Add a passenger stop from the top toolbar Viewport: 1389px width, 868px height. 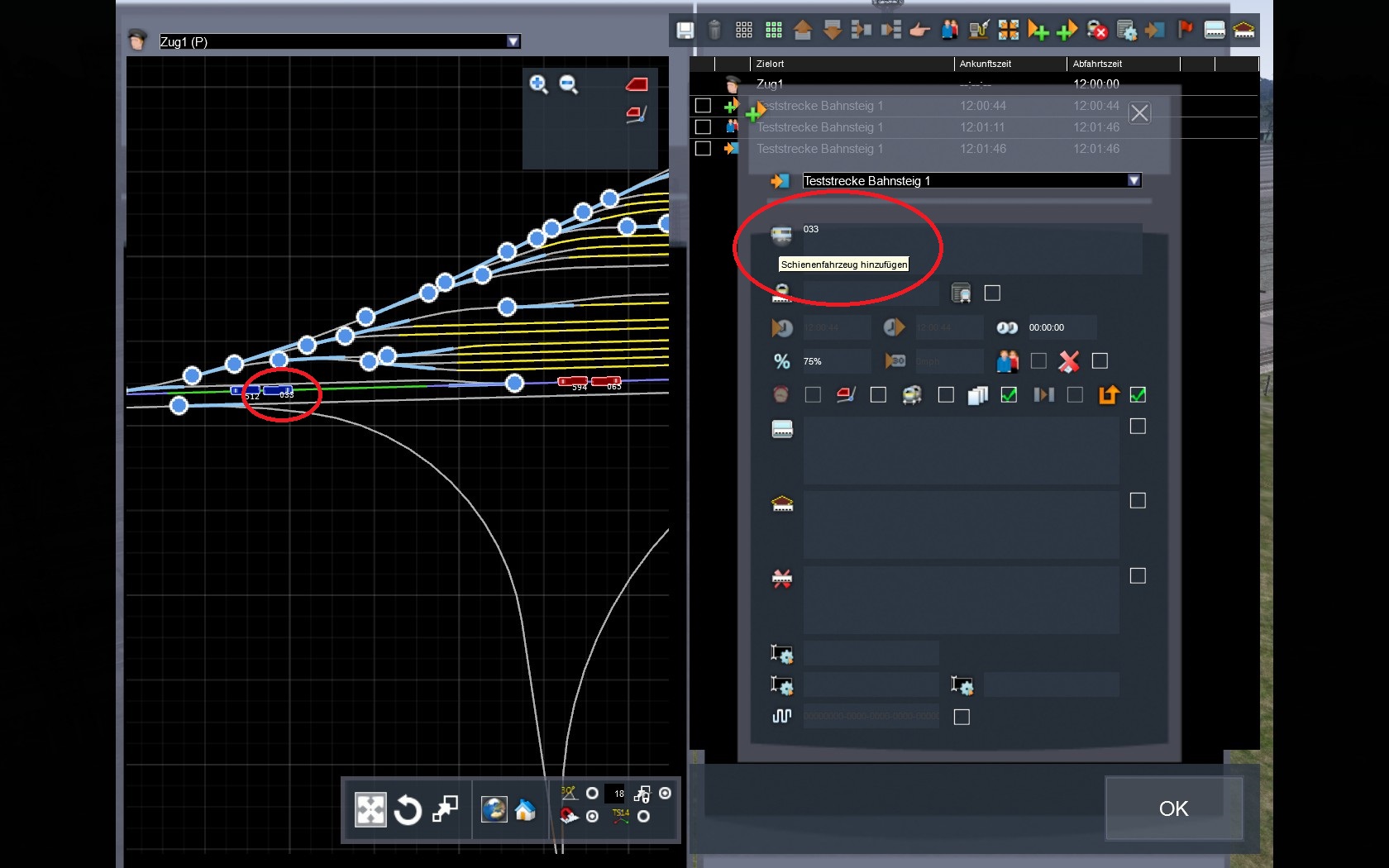coord(950,31)
